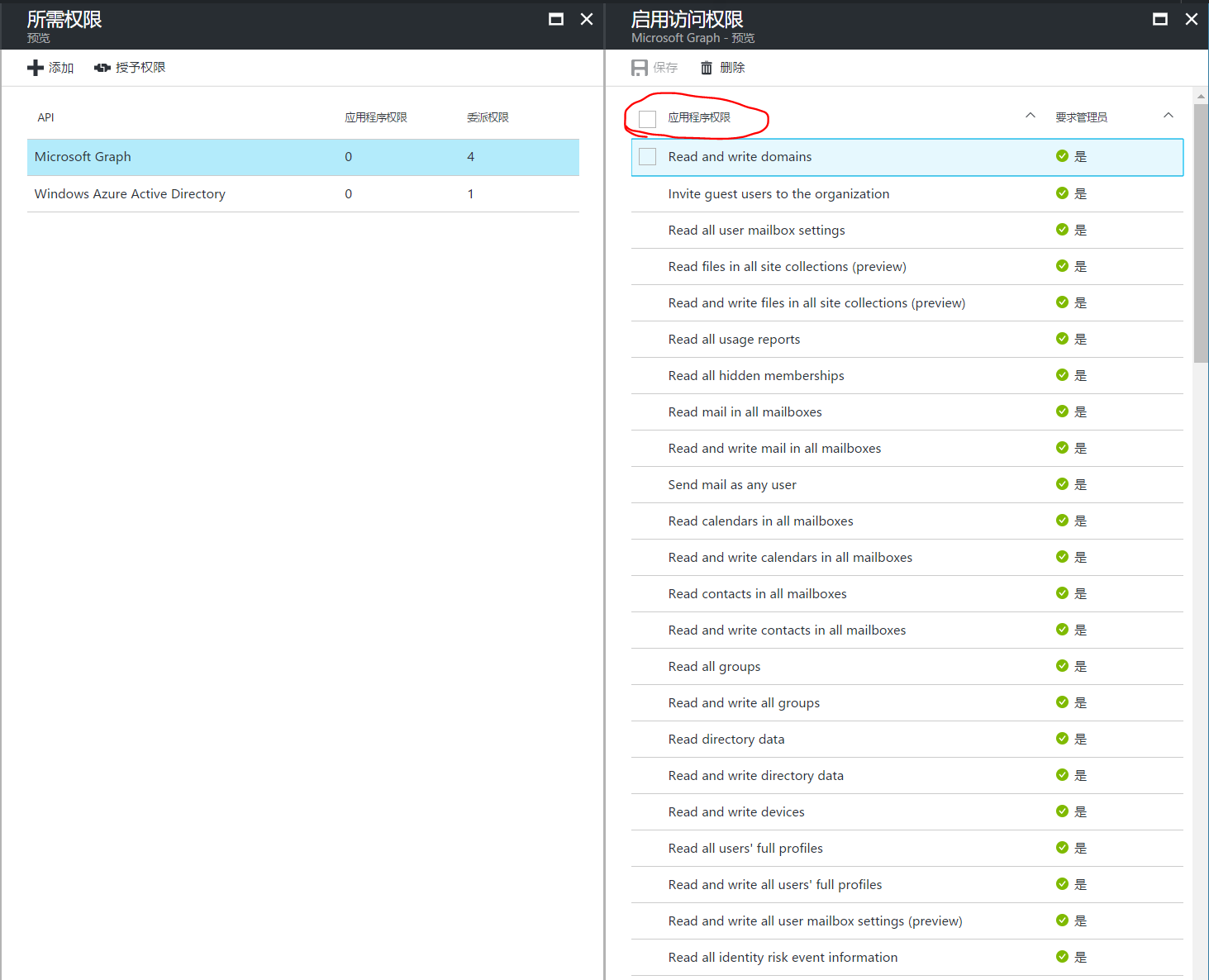This screenshot has height=980, width=1209.
Task: Click the 授予权限 button label
Action: 140,68
